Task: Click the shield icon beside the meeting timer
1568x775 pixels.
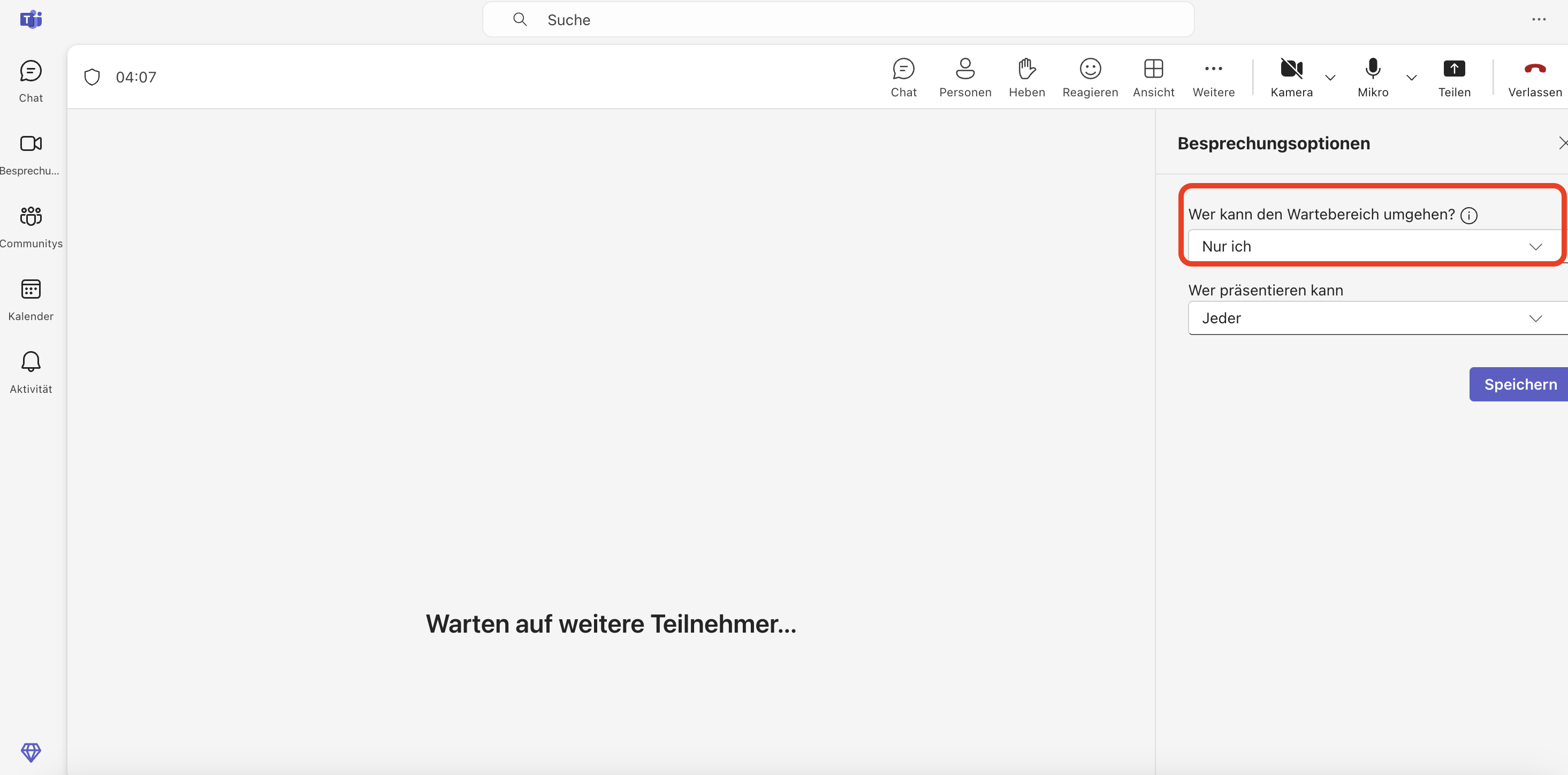Action: (x=92, y=77)
